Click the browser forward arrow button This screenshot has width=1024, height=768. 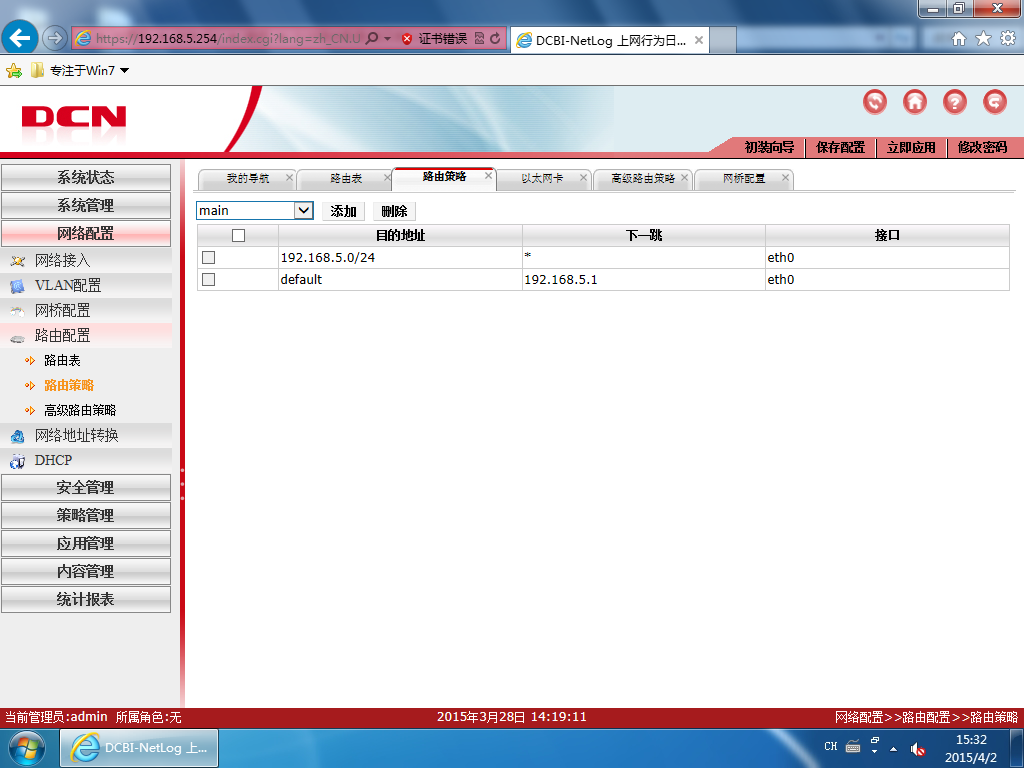(x=55, y=39)
